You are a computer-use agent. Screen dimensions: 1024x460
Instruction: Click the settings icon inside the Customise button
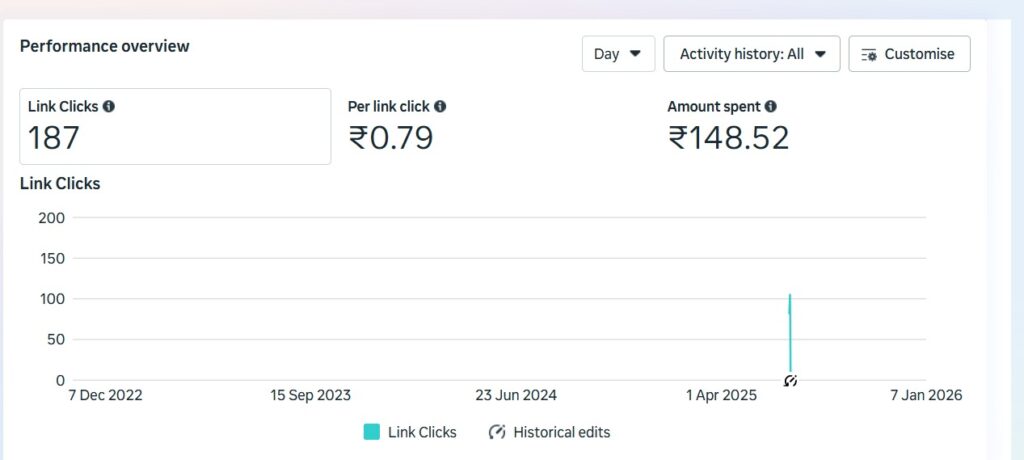click(868, 54)
